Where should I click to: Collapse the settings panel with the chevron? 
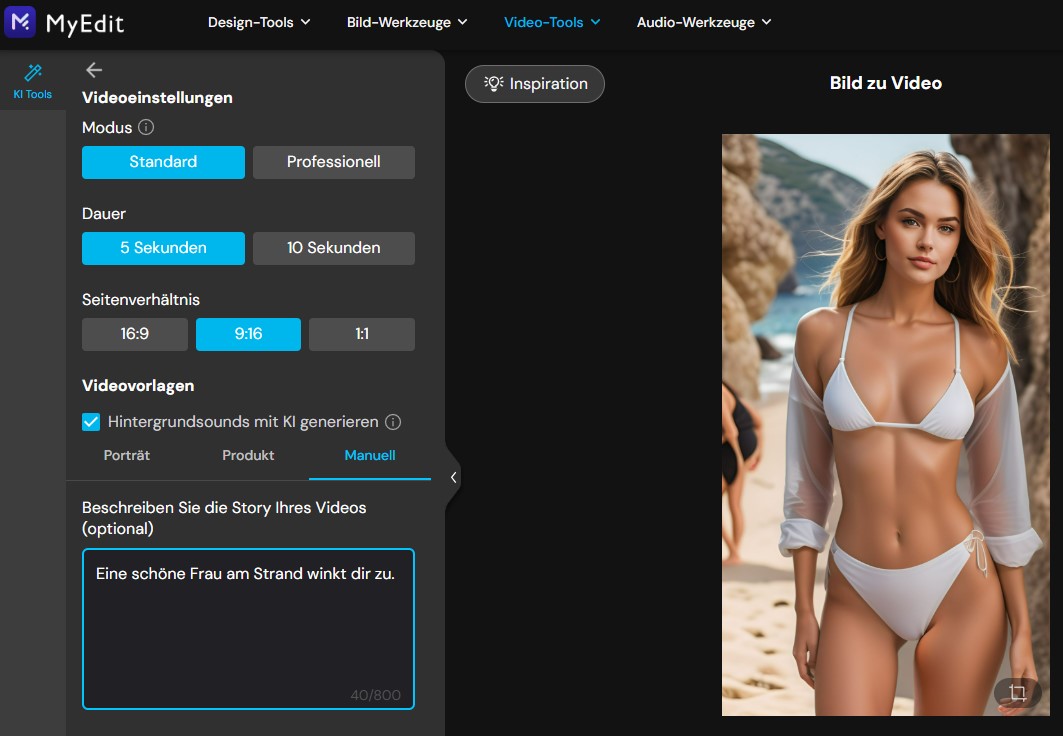pos(453,477)
